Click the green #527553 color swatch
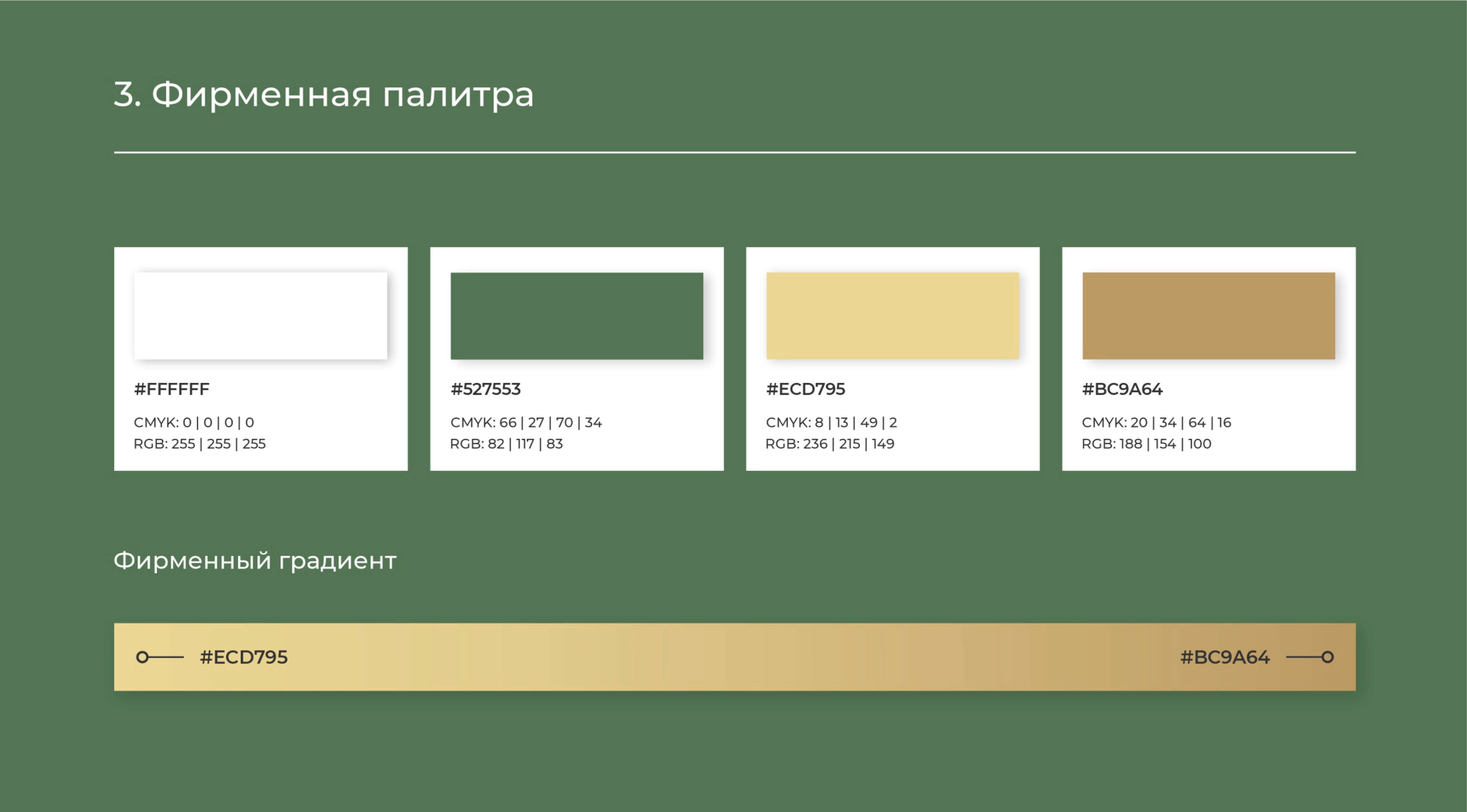 [576, 315]
